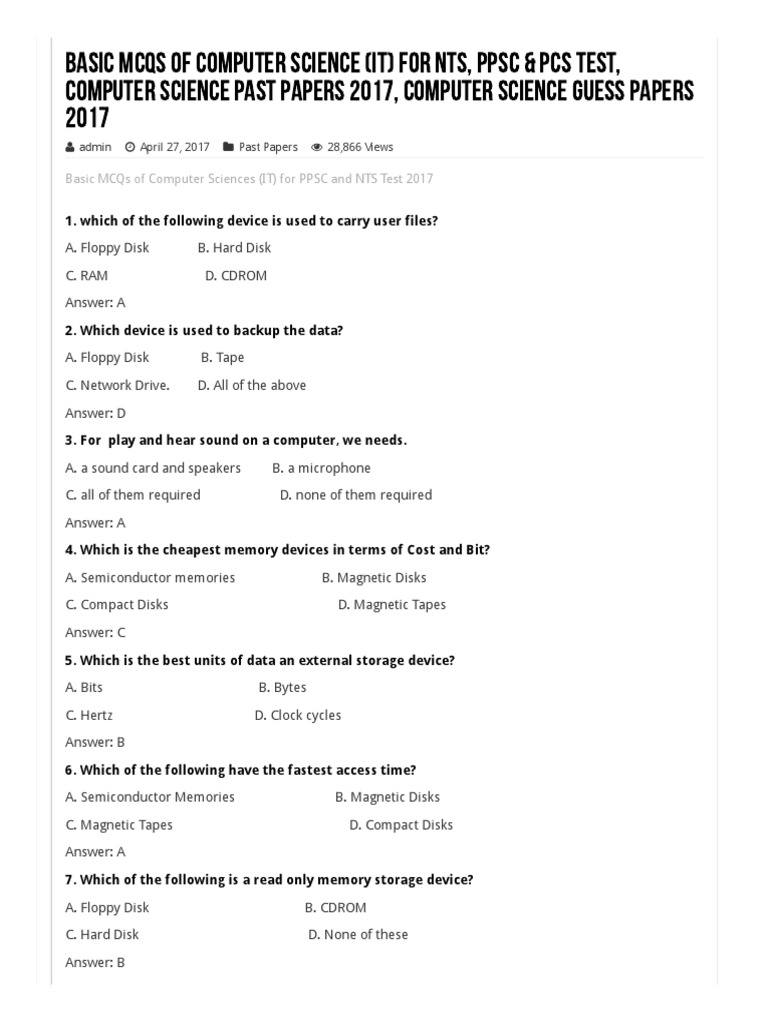Image resolution: width=768 pixels, height=1024 pixels.
Task: Open the Past Papers category link
Action: [x=268, y=147]
